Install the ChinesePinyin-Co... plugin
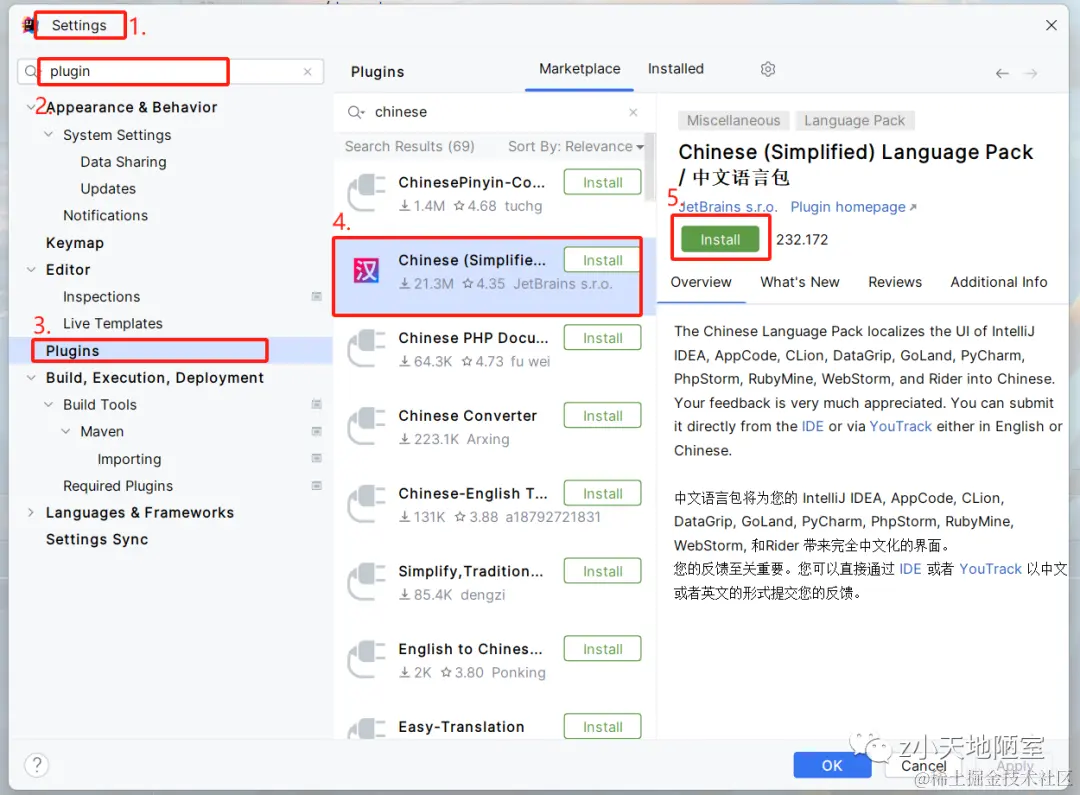1080x795 pixels. coord(602,183)
